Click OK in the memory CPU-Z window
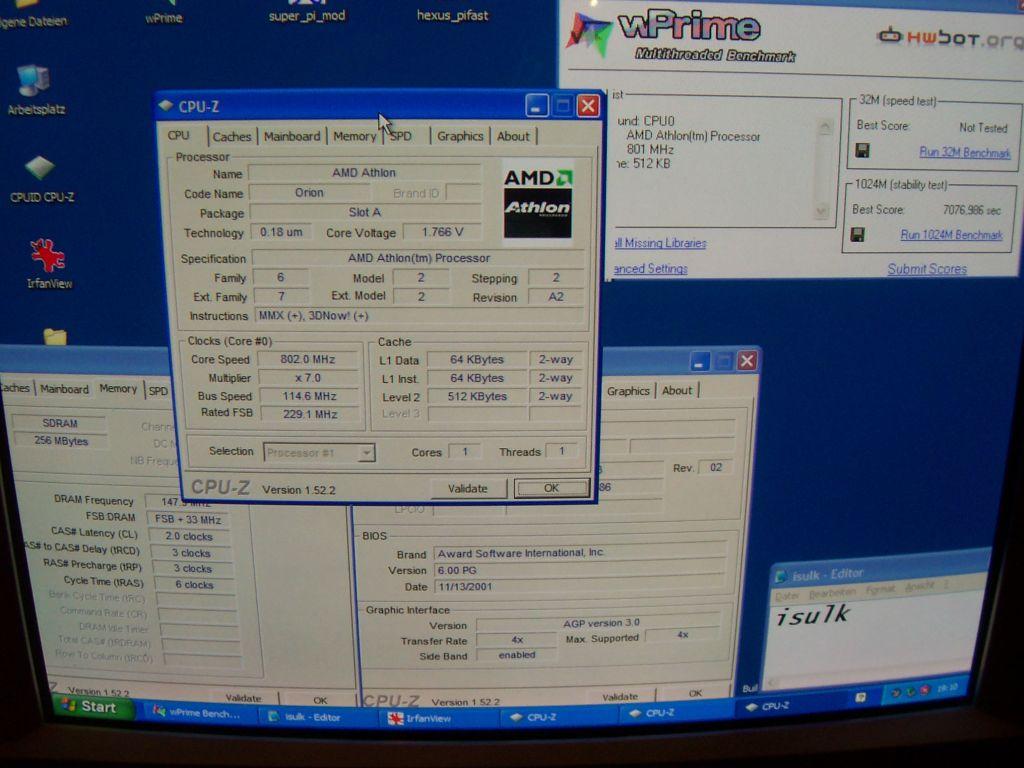 320,699
